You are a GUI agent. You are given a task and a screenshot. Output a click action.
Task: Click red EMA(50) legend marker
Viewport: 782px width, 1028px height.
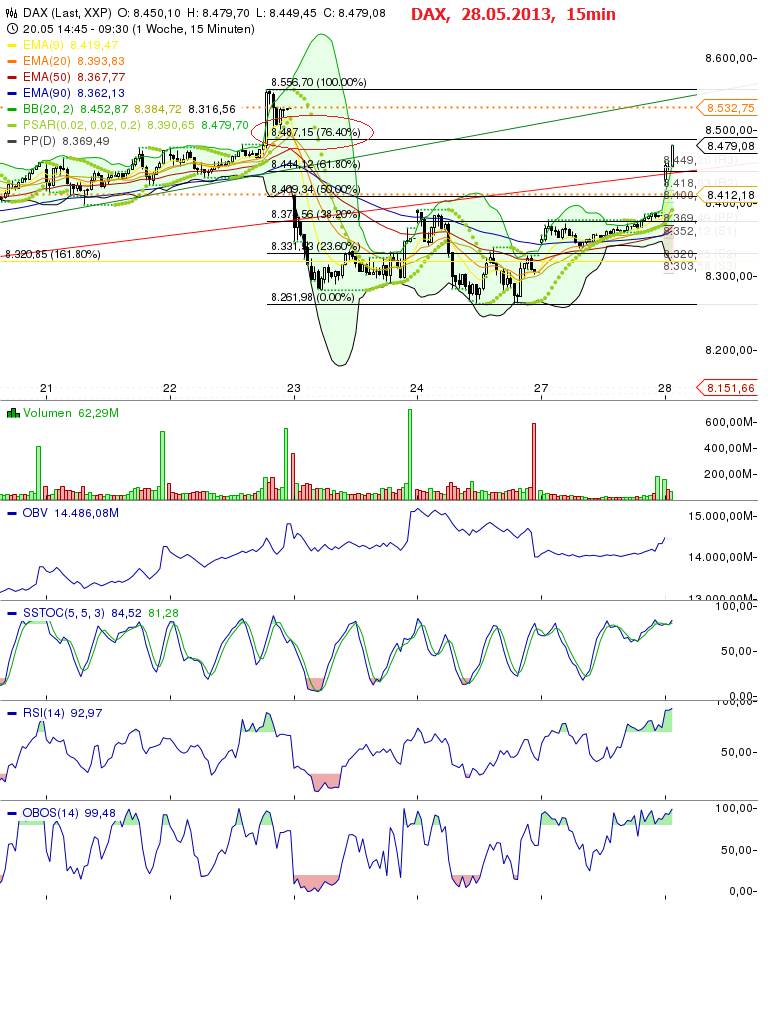[12, 77]
